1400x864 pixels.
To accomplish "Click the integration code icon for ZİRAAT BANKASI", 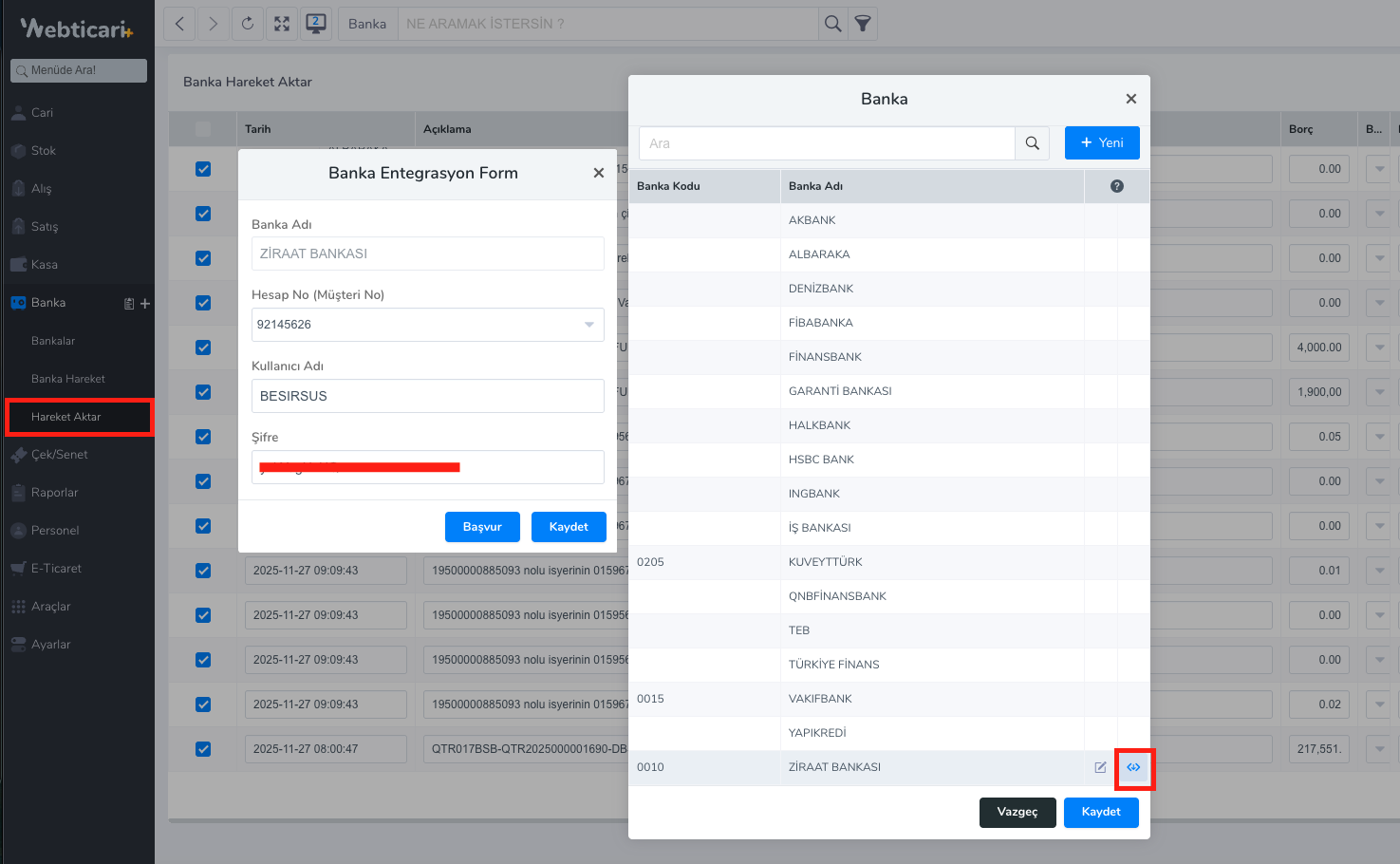I will tap(1133, 767).
